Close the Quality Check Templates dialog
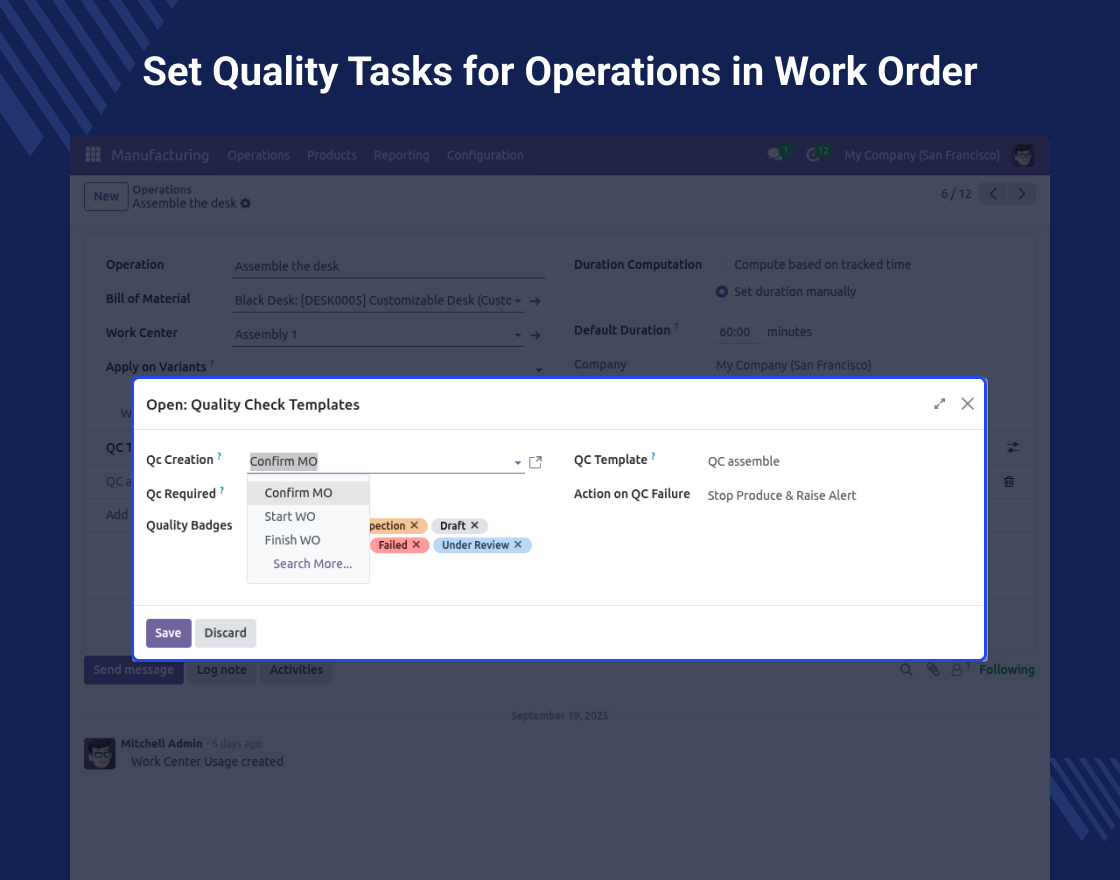Viewport: 1120px width, 880px height. coord(967,404)
